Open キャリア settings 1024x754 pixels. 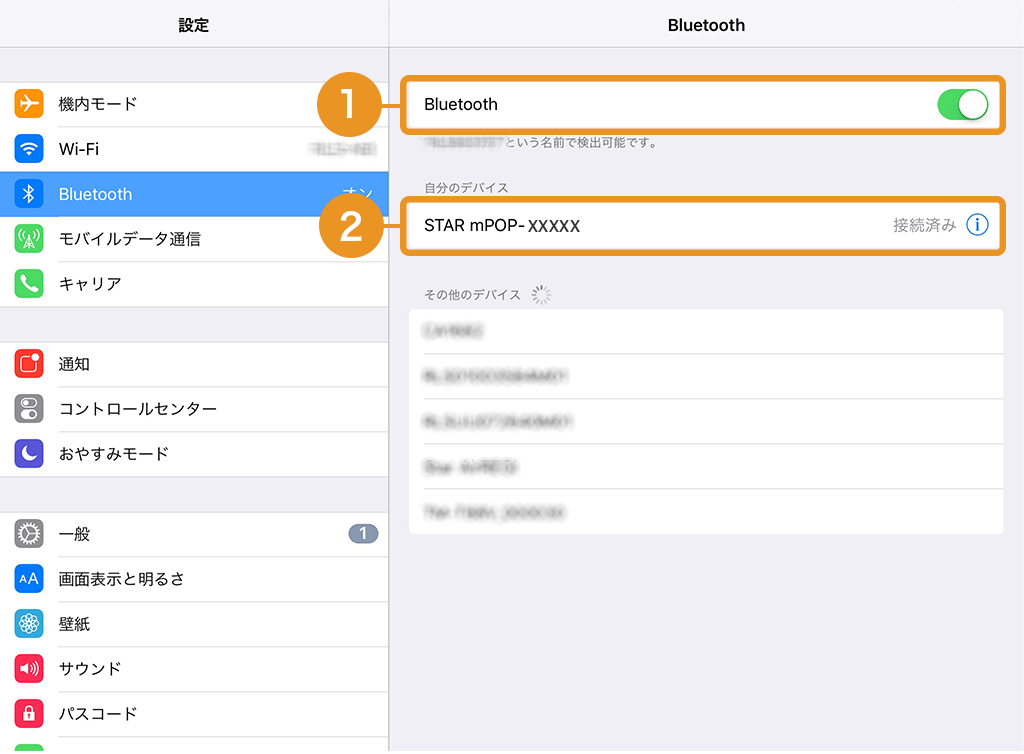click(x=194, y=284)
